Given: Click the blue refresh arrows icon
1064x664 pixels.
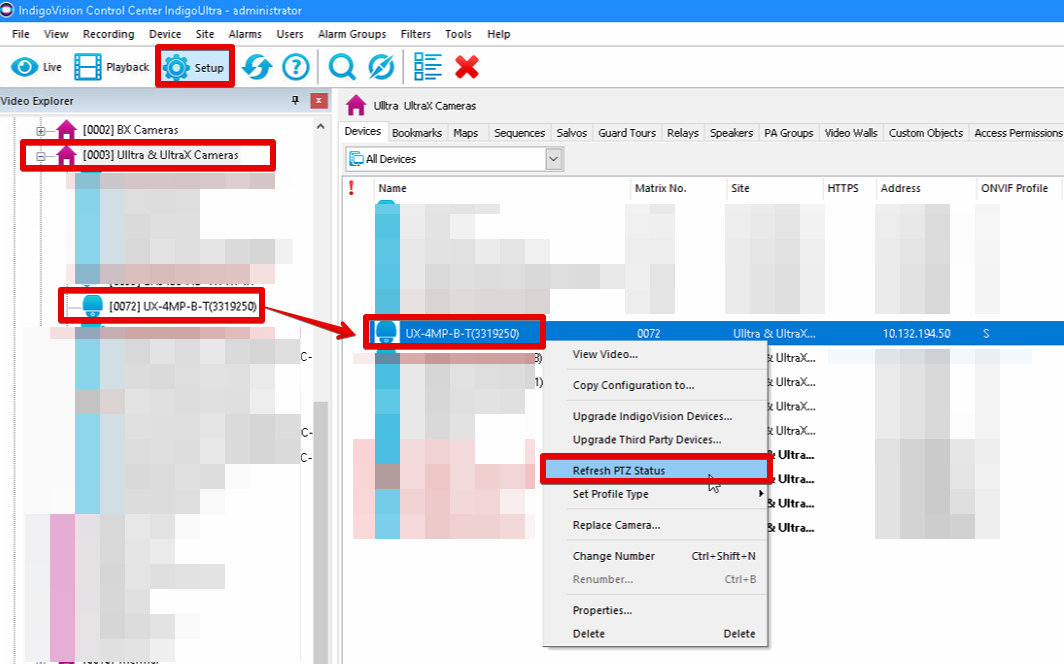Looking at the screenshot, I should pyautogui.click(x=257, y=67).
